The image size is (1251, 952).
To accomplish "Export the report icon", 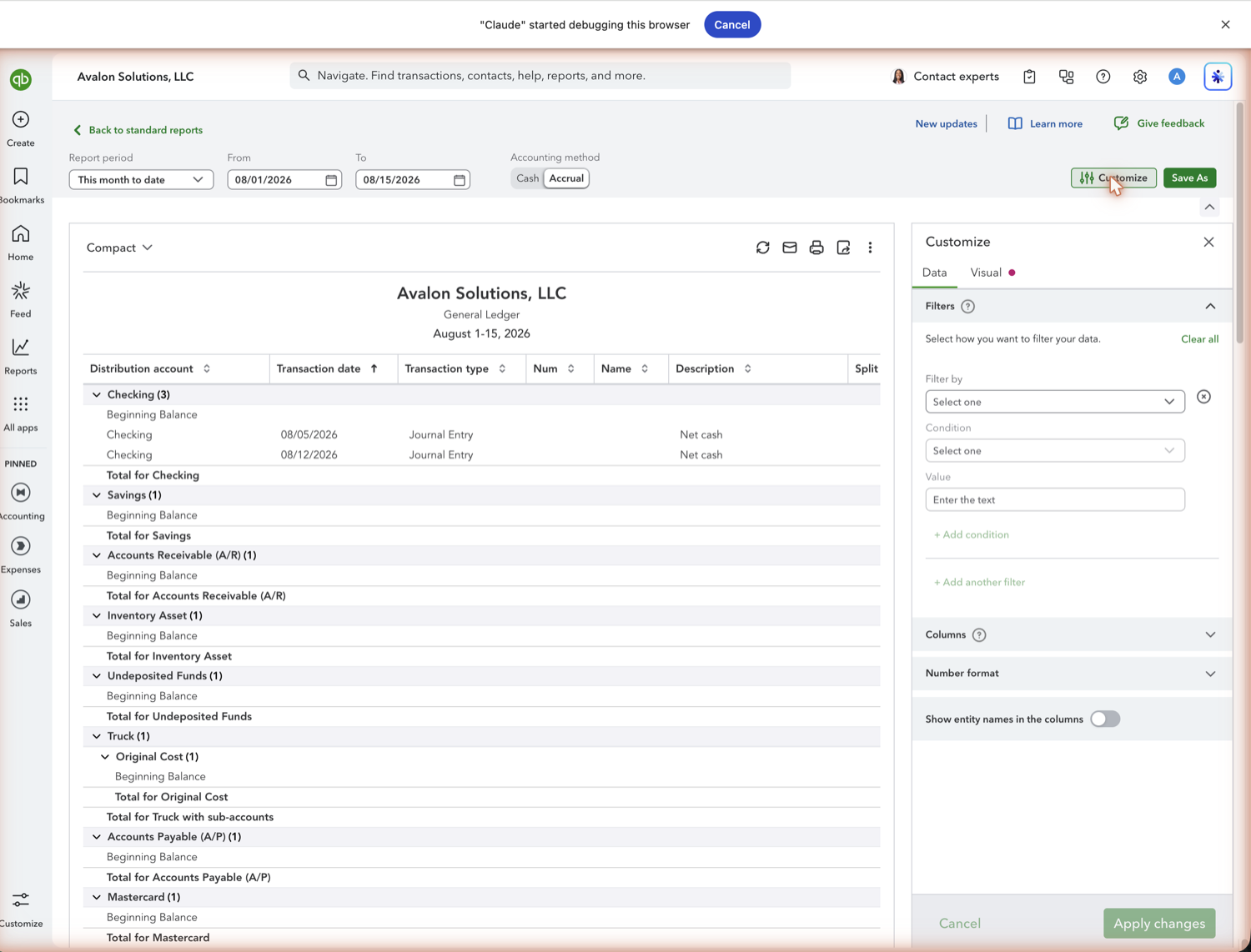I will 843,248.
